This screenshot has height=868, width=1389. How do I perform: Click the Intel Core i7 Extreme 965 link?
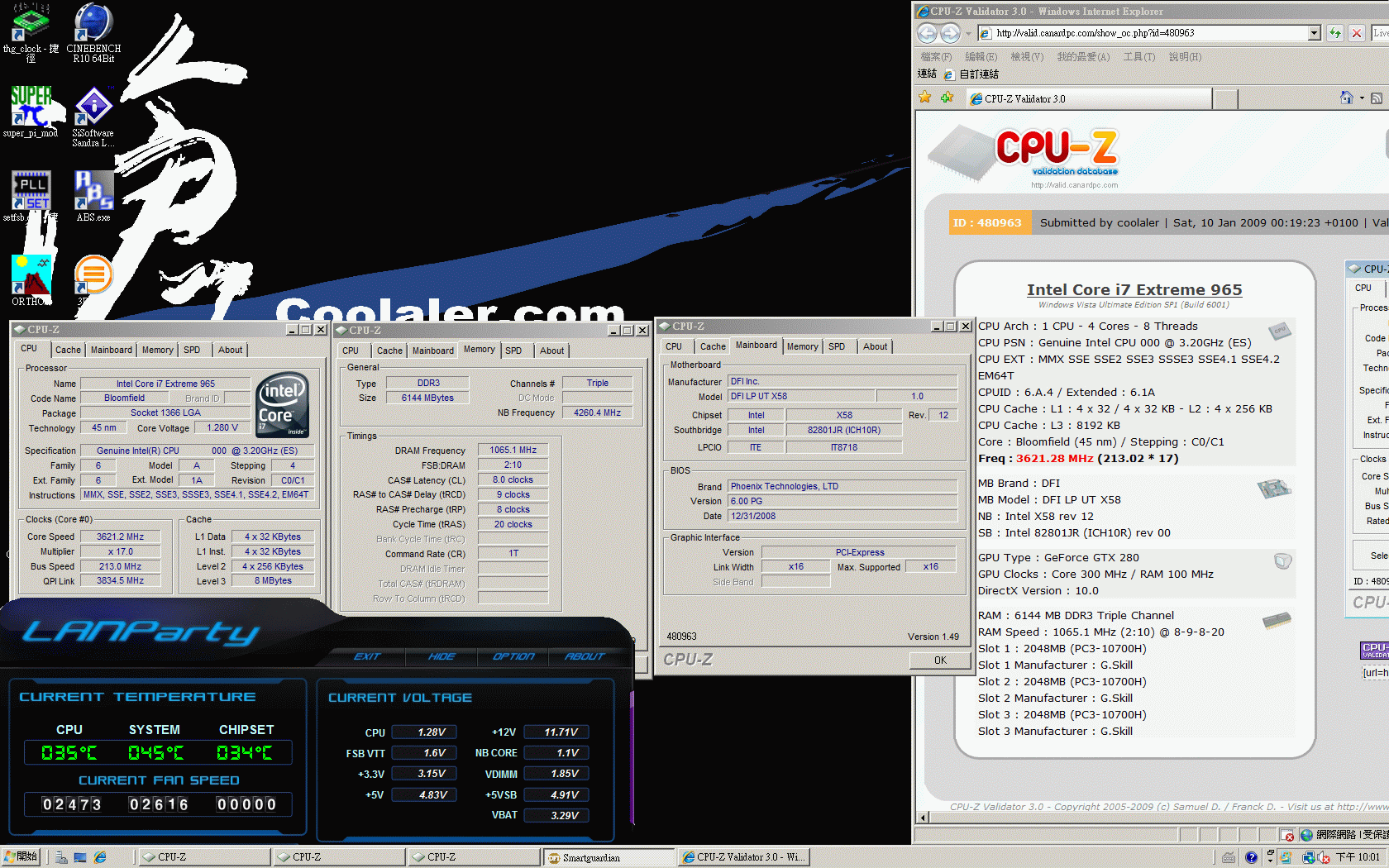tap(1134, 290)
